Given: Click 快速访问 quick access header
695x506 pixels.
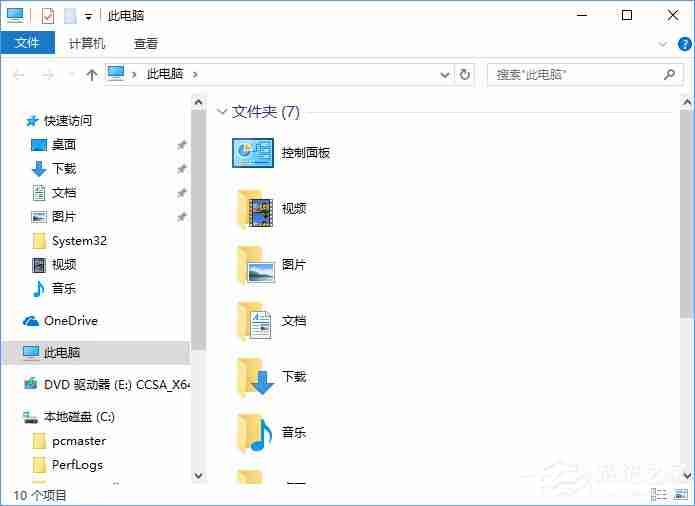Looking at the screenshot, I should 68,121.
